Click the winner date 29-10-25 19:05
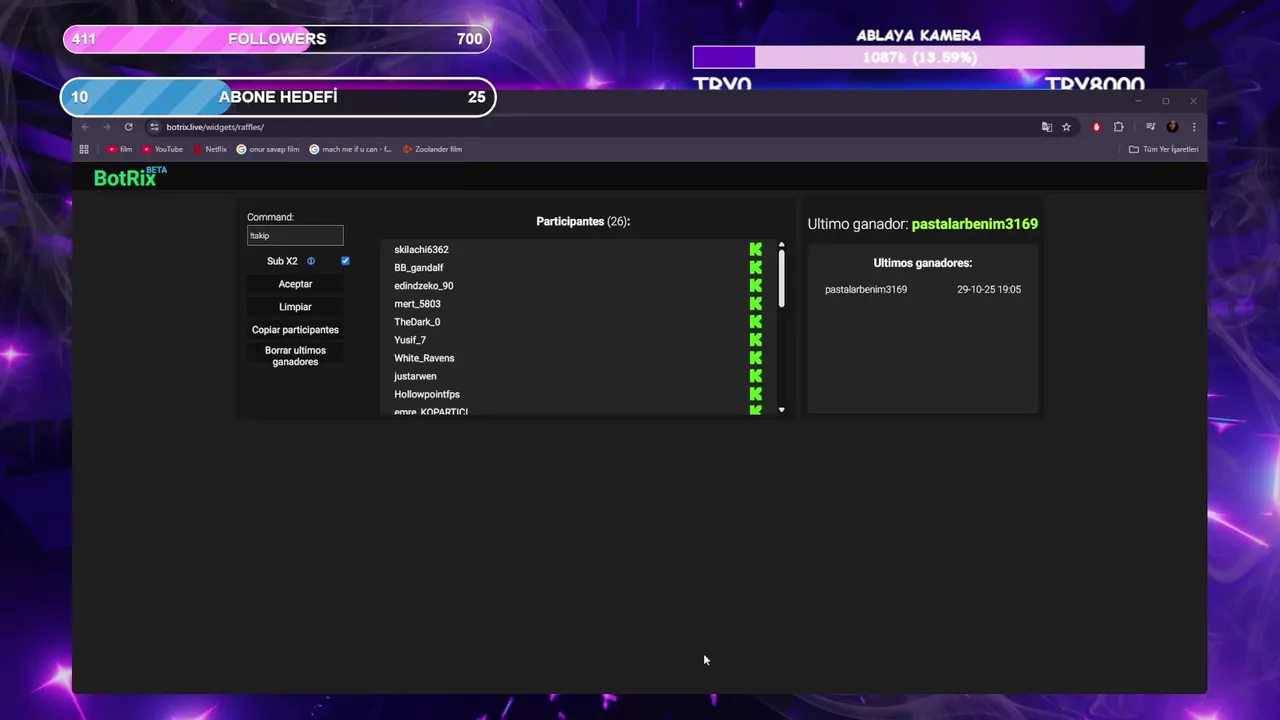 tap(989, 289)
